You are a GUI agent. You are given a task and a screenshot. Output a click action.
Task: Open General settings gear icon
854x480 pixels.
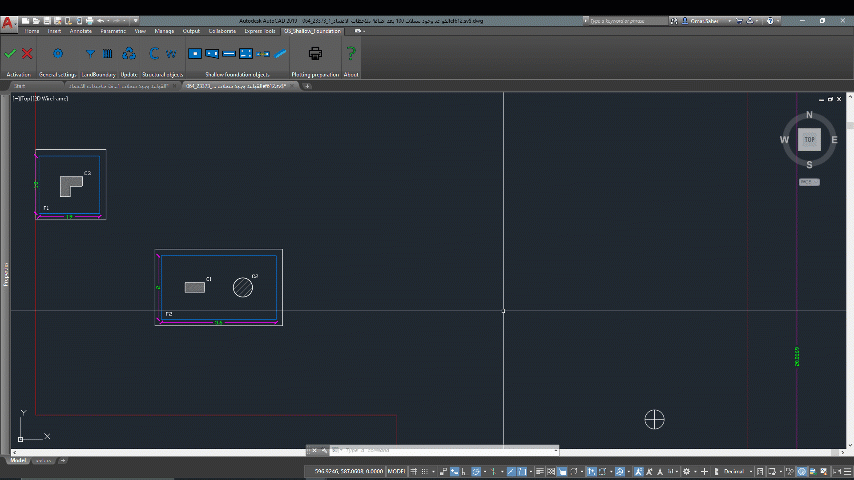[58, 53]
